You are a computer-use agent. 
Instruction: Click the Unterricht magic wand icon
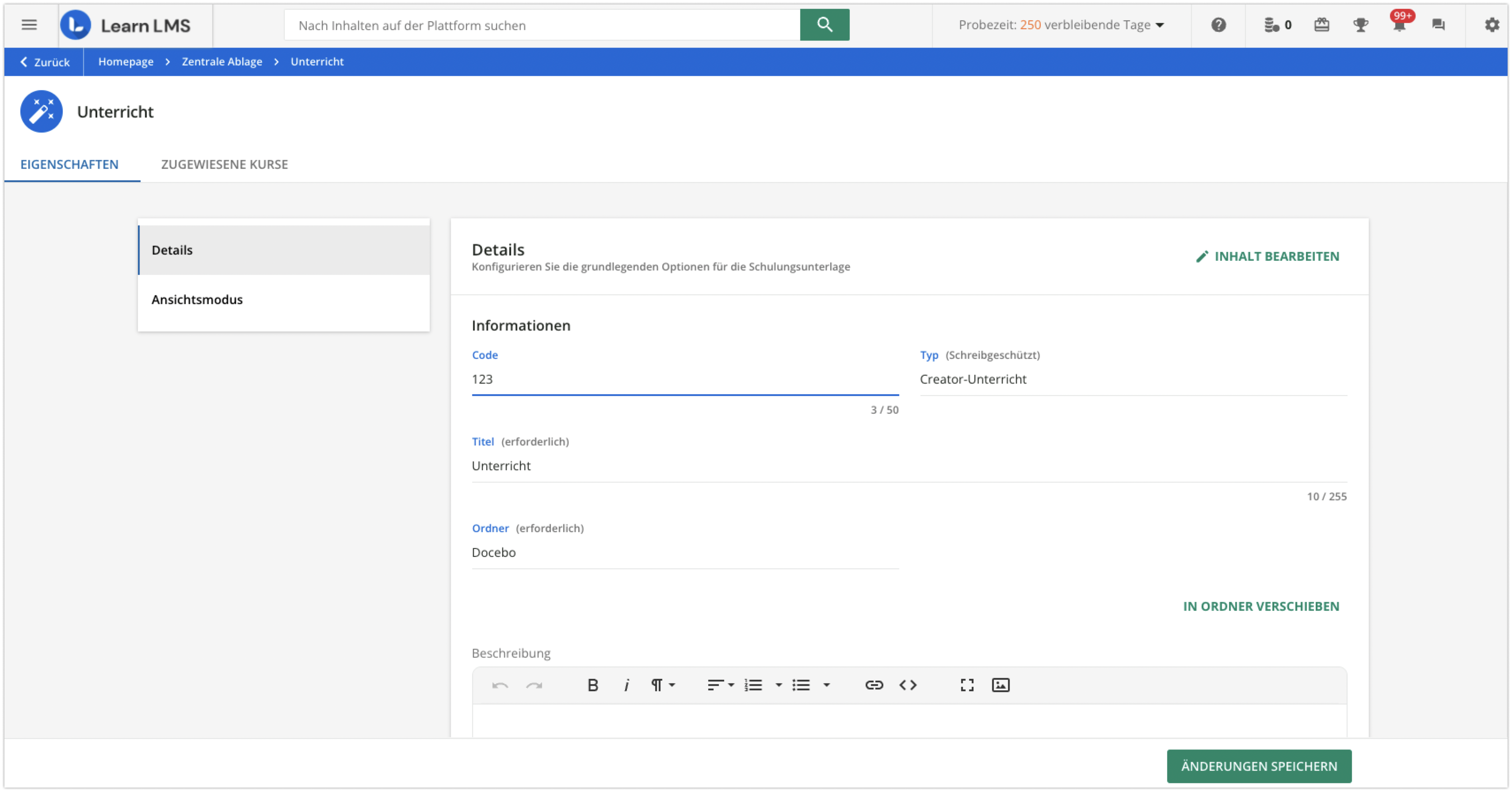tap(41, 111)
